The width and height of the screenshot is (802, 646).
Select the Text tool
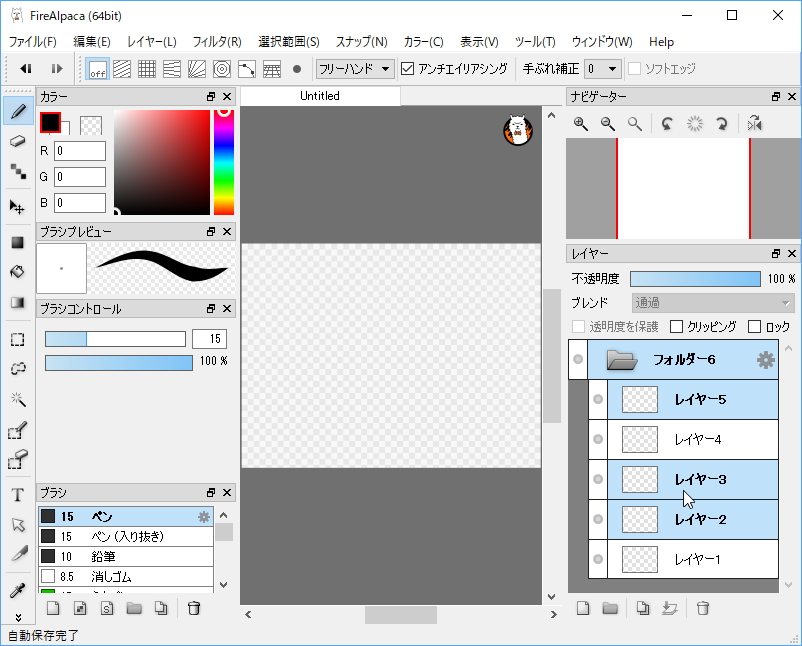(x=18, y=495)
